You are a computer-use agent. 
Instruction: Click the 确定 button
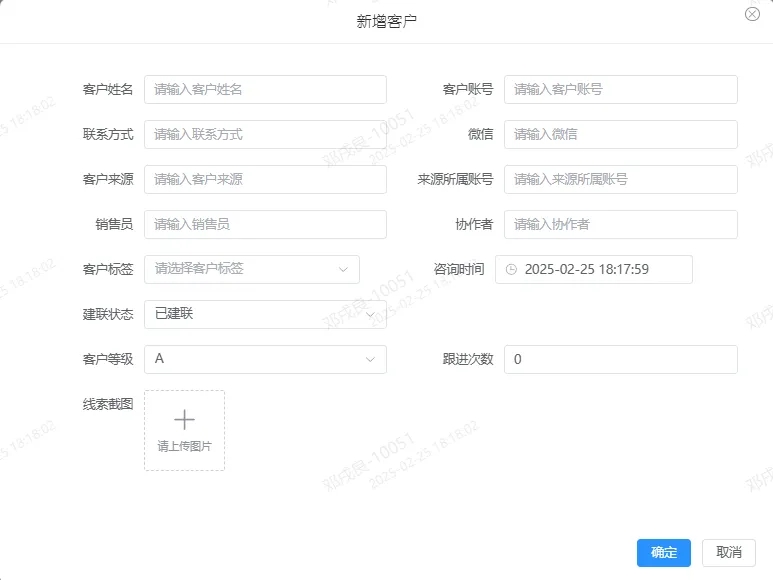point(664,552)
